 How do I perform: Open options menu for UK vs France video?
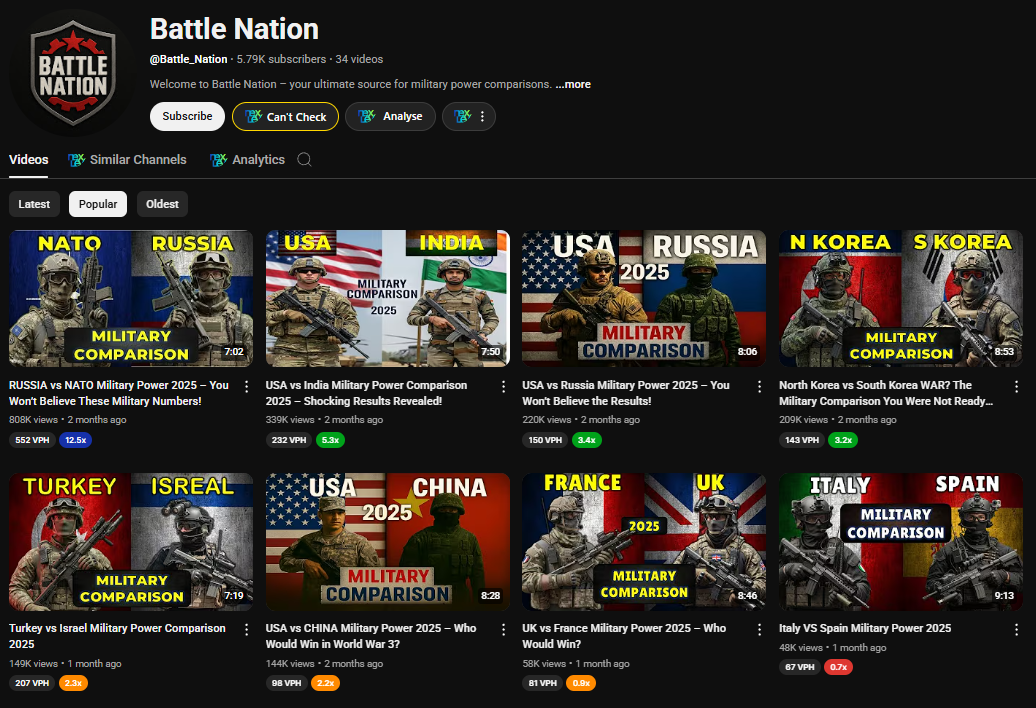760,630
